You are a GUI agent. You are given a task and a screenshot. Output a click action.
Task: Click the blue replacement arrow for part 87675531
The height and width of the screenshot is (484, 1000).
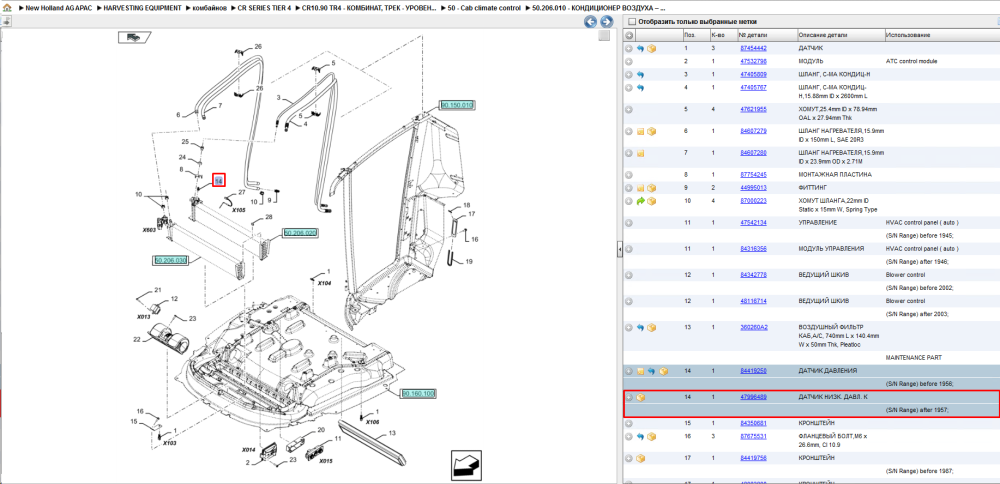[640, 437]
